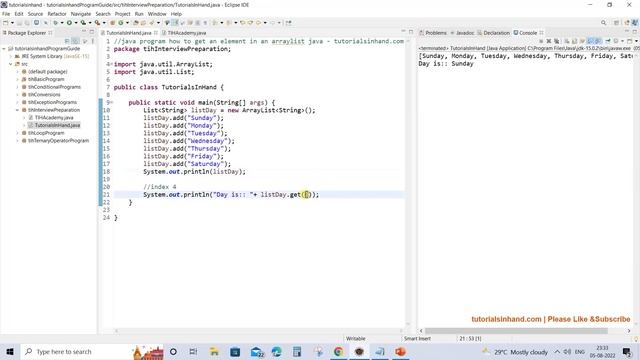Click the Debug (bug) toolbar icon
Screen dimensions: 640x360
[56, 23]
